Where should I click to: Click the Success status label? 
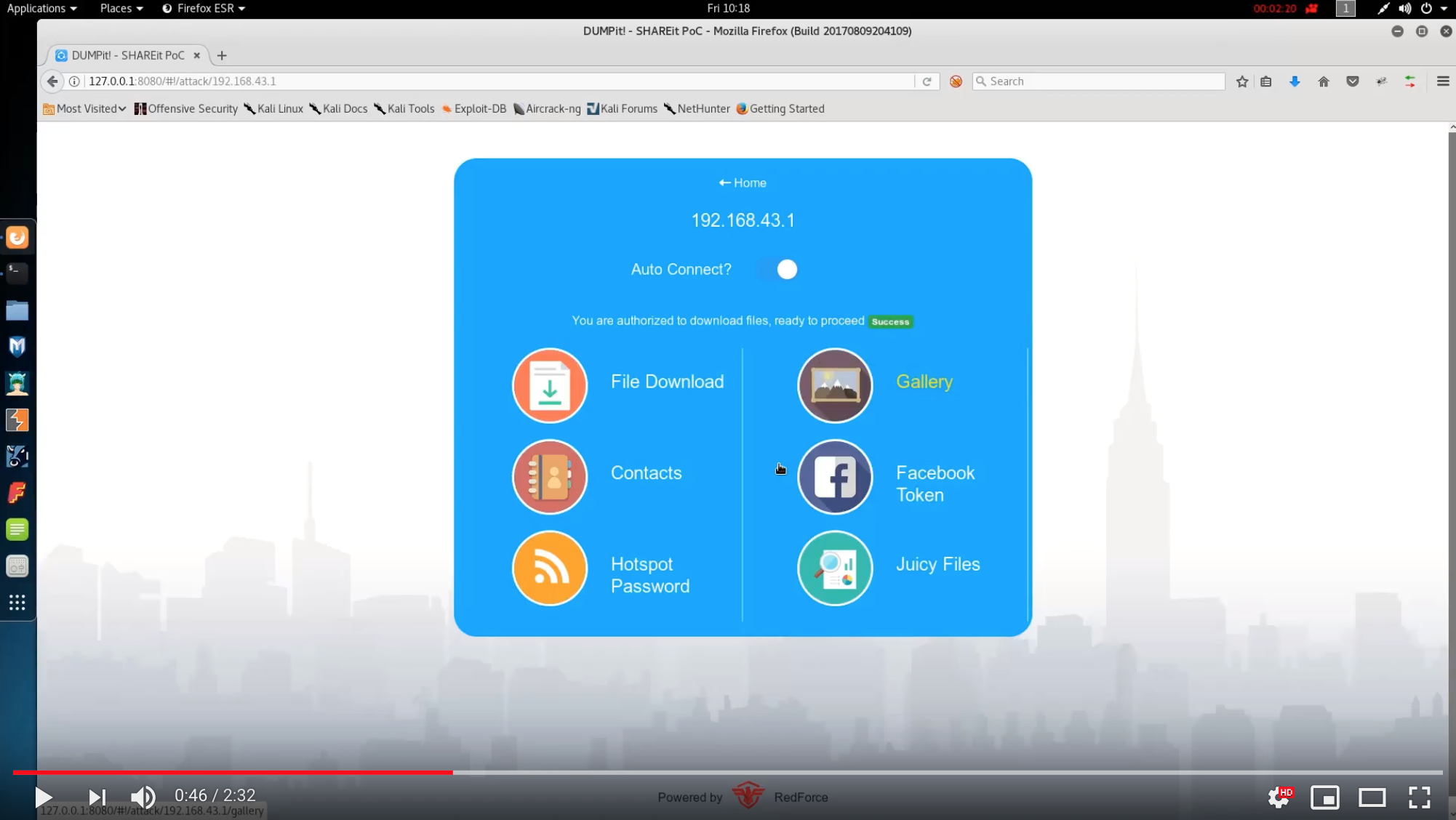[x=890, y=320]
